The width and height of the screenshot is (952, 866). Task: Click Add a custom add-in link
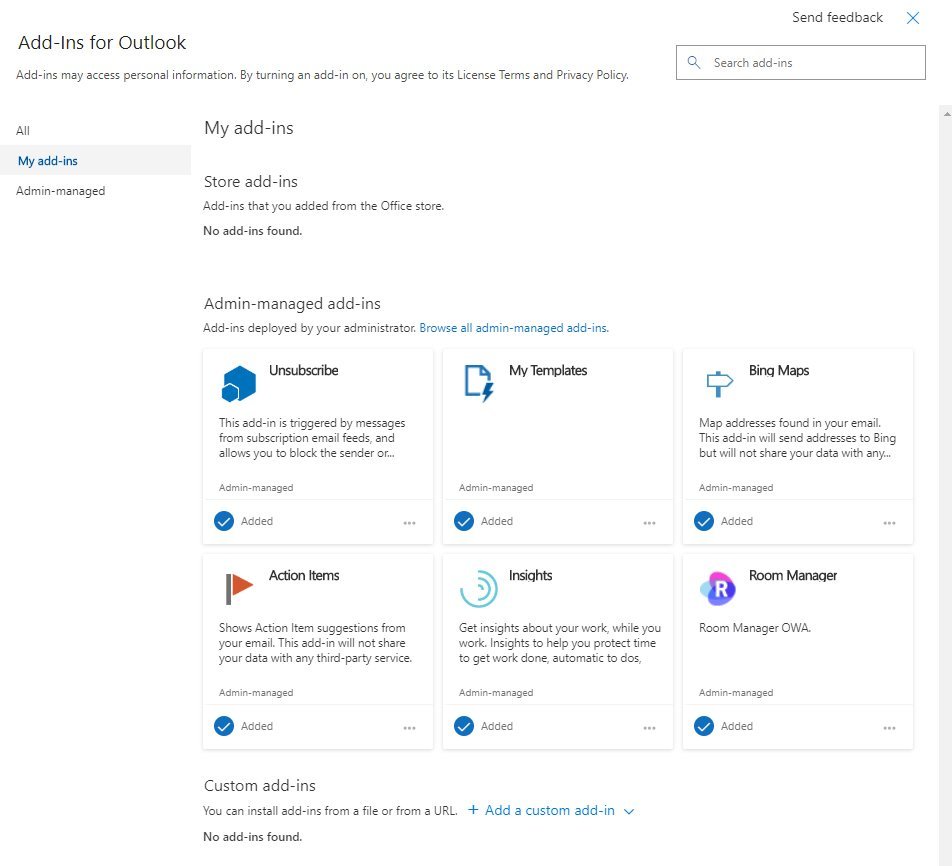(549, 810)
